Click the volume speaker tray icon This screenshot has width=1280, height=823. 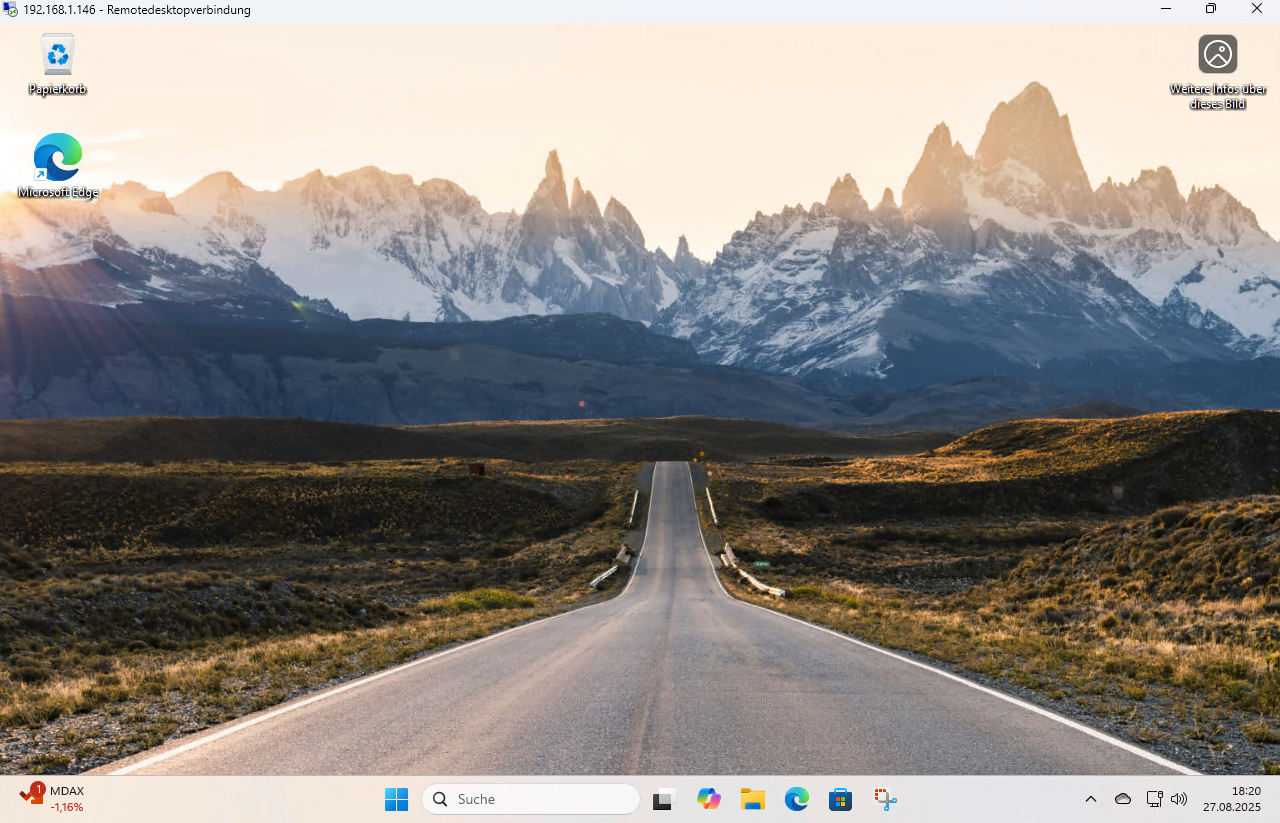click(x=1179, y=799)
